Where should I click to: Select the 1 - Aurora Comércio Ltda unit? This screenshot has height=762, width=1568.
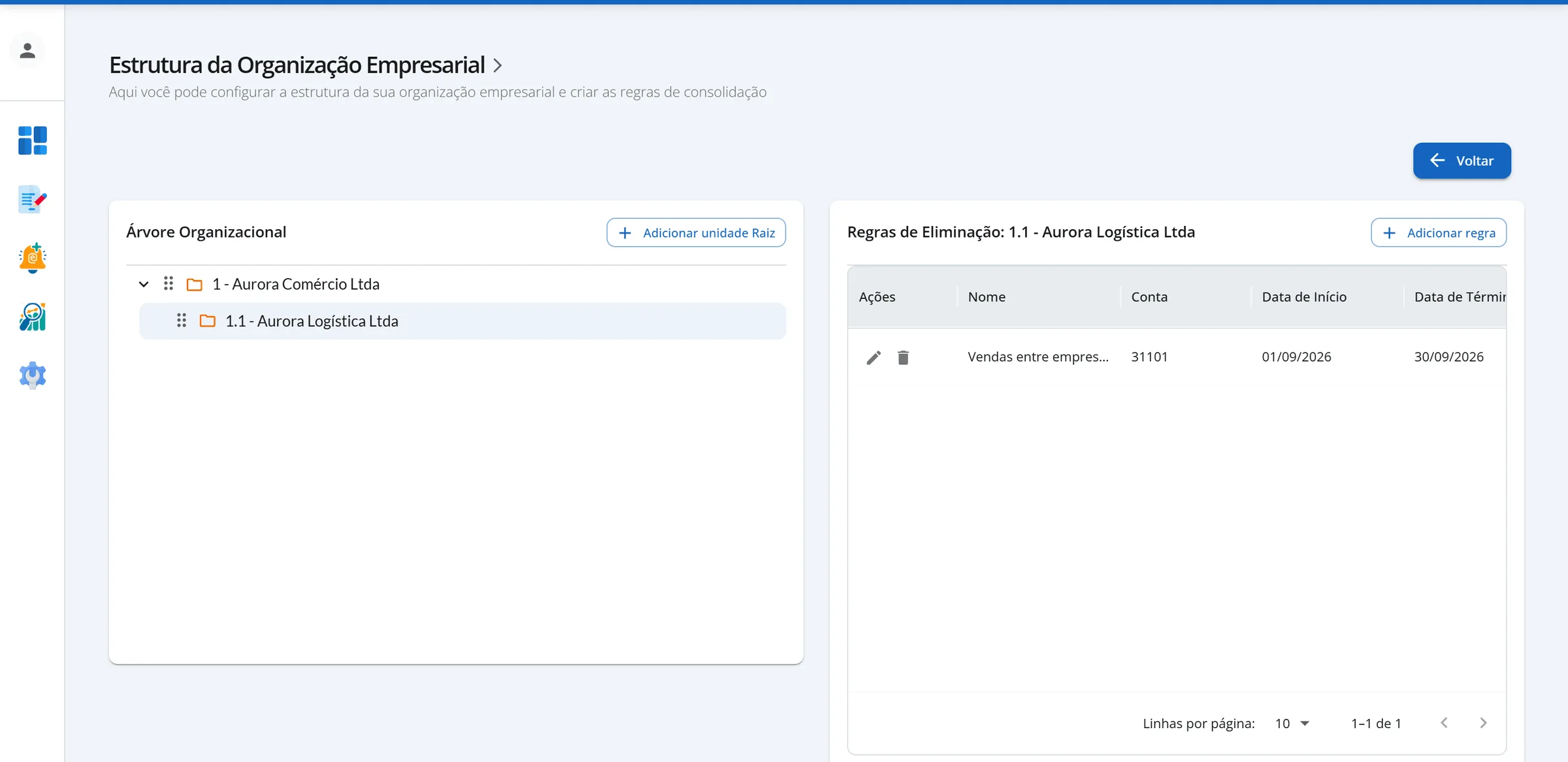pos(295,284)
